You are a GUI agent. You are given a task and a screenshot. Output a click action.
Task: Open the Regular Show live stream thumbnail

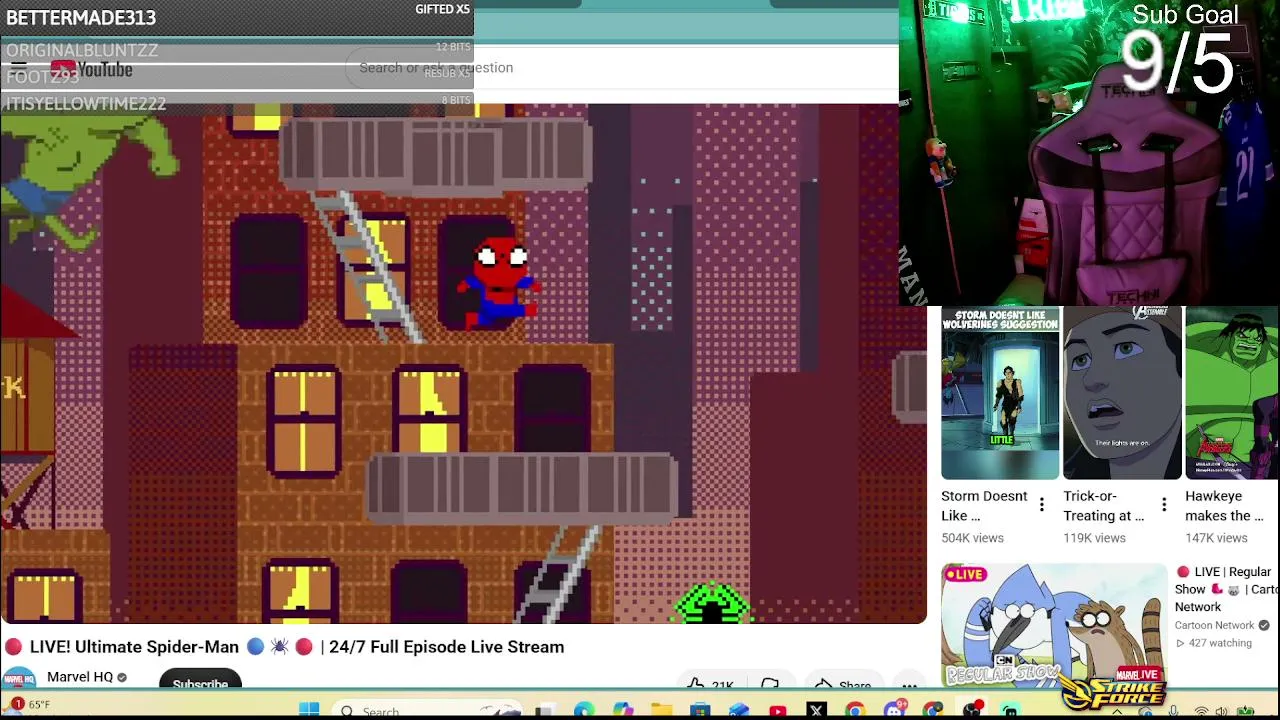pyautogui.click(x=1054, y=626)
